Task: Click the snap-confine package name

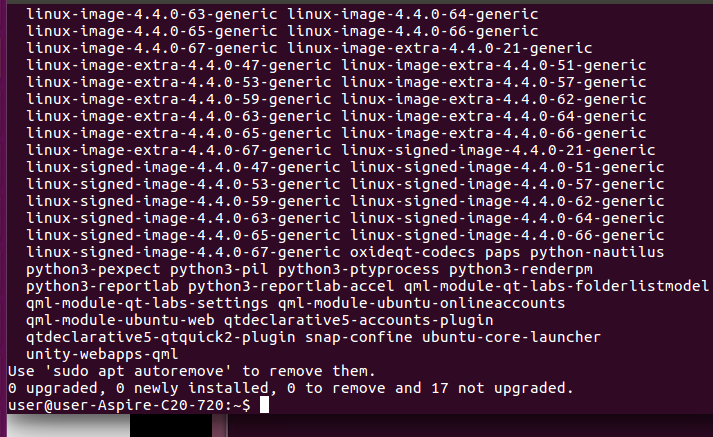Action: pos(359,337)
